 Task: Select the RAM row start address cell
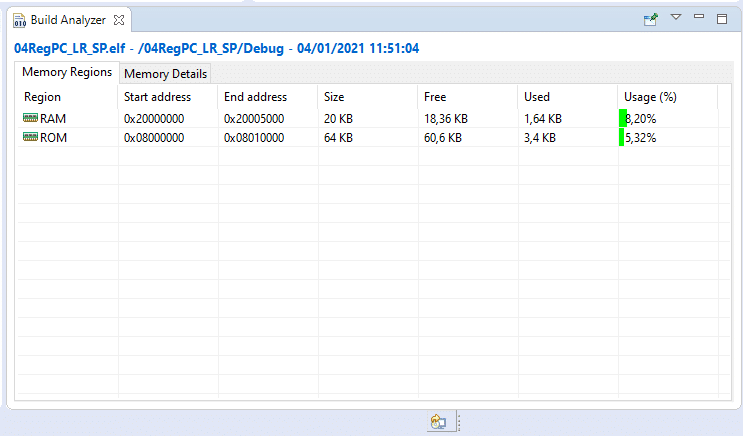coord(154,118)
